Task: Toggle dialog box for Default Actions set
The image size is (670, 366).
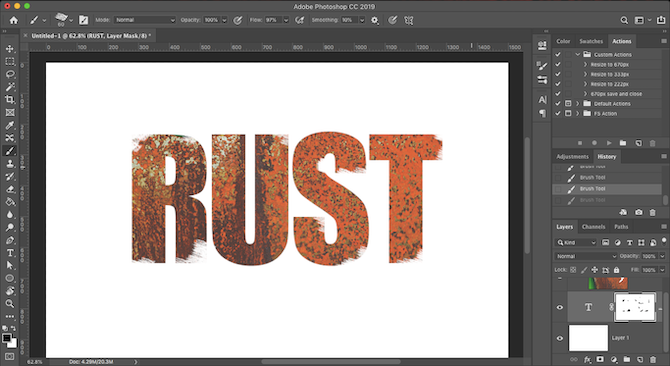Action: (x=568, y=104)
